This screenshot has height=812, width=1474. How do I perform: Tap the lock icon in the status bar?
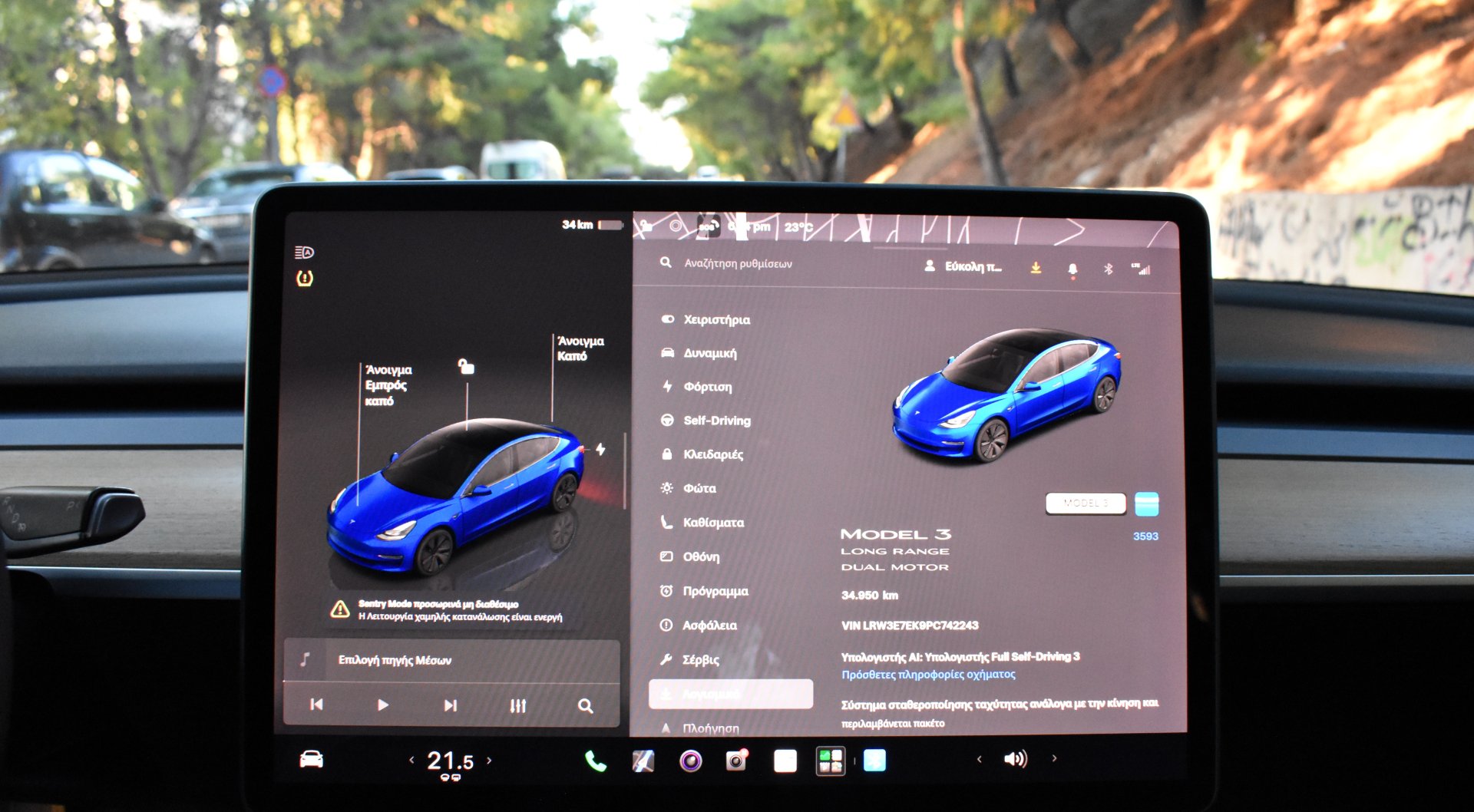(646, 226)
